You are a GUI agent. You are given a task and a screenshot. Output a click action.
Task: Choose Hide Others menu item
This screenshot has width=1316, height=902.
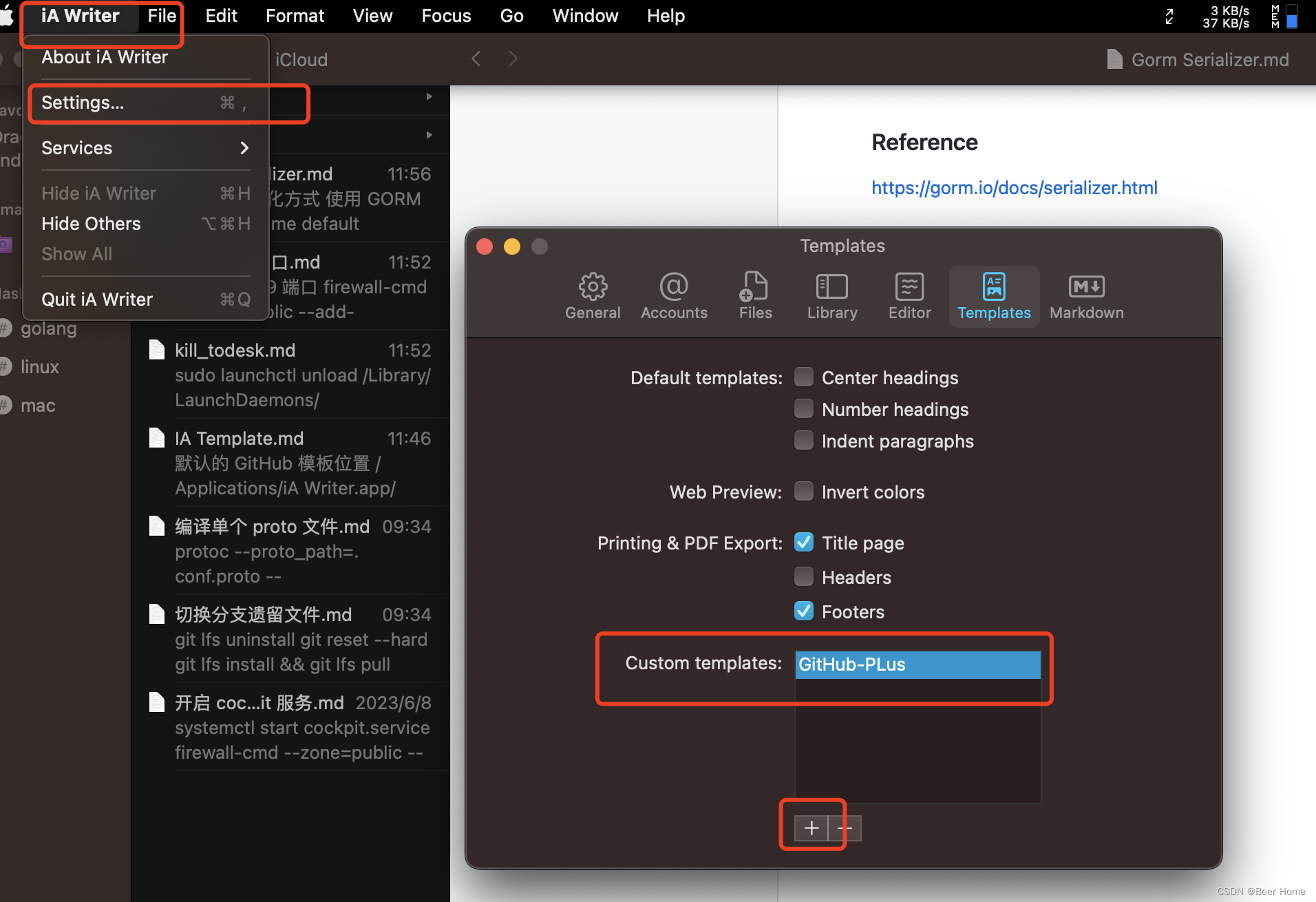[145, 224]
